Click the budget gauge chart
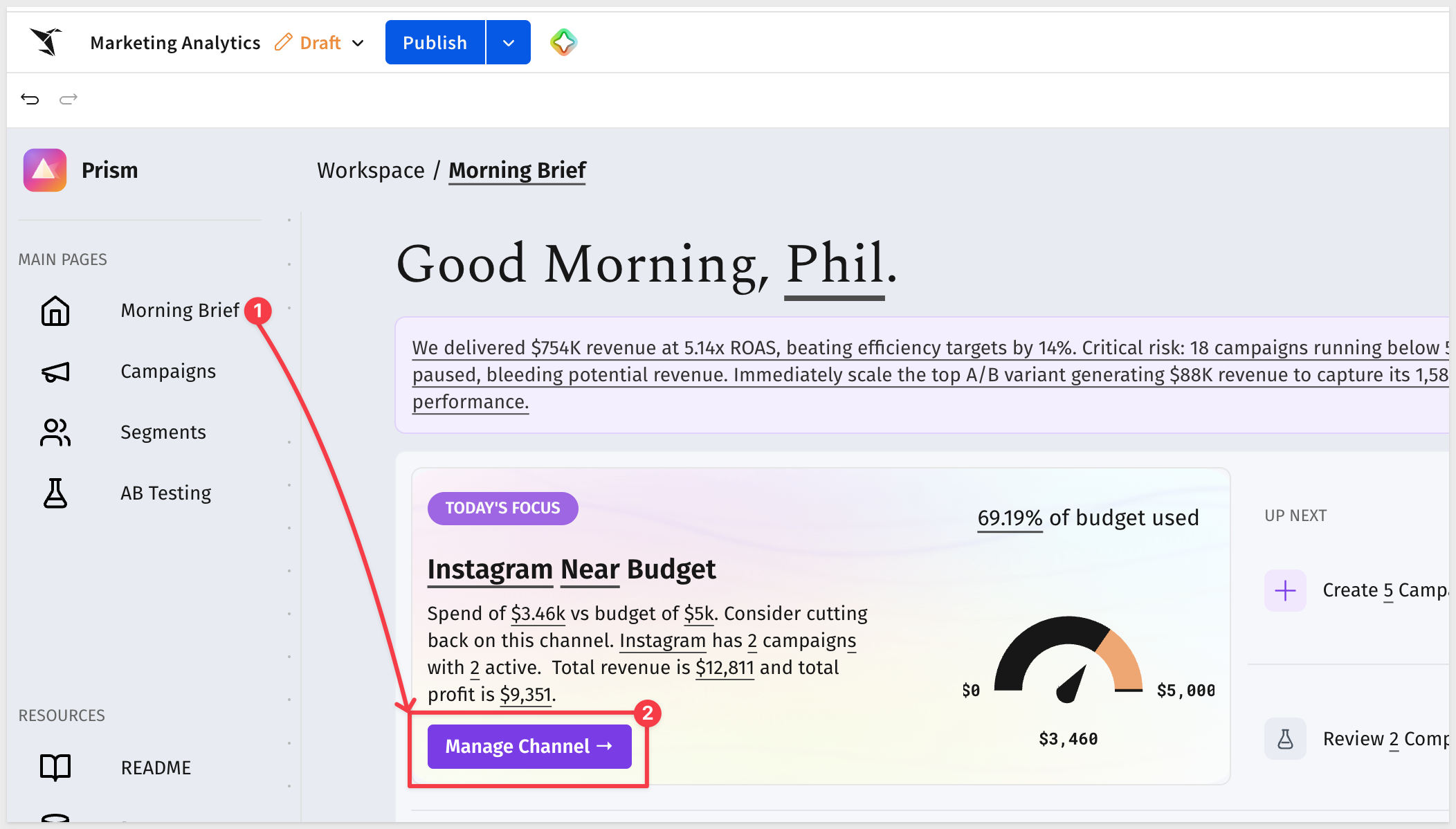1456x829 pixels. click(x=1068, y=659)
